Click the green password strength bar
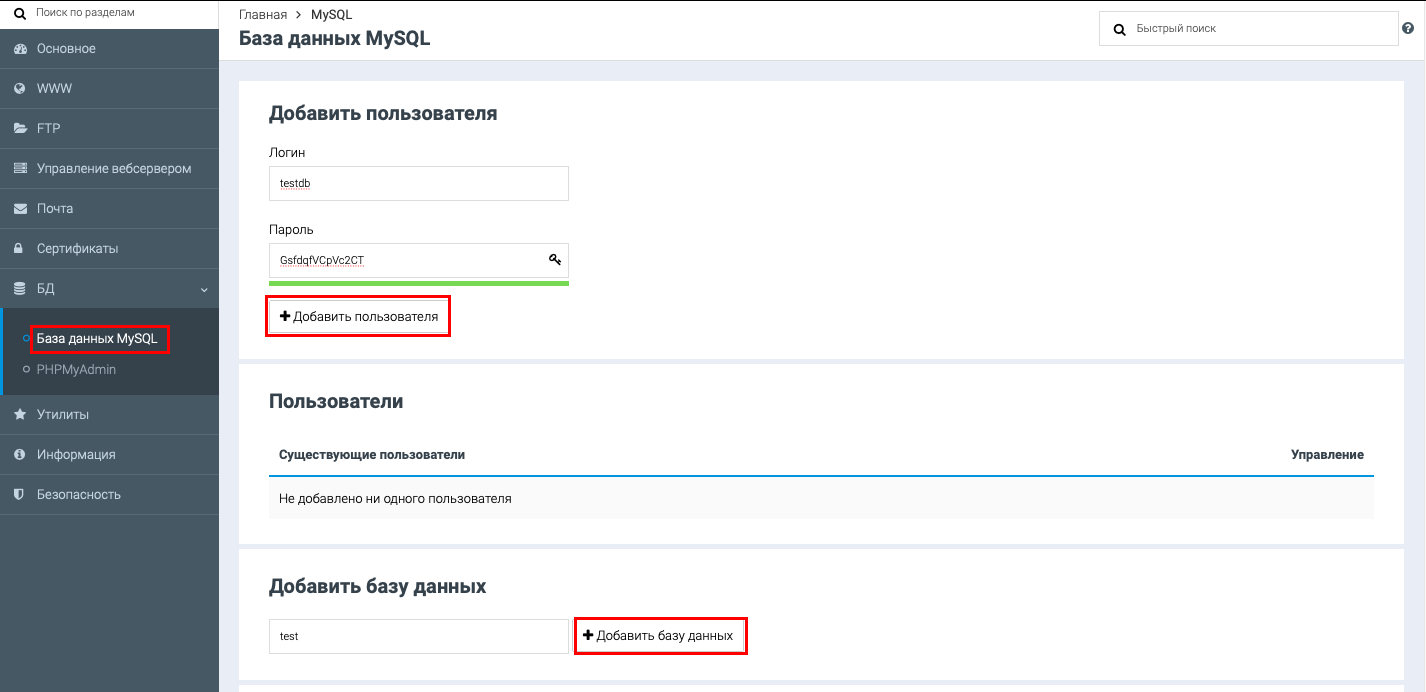 pyautogui.click(x=419, y=284)
